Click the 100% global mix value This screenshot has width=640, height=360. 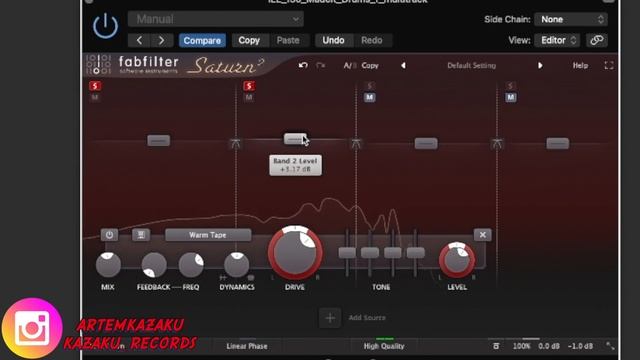521,346
